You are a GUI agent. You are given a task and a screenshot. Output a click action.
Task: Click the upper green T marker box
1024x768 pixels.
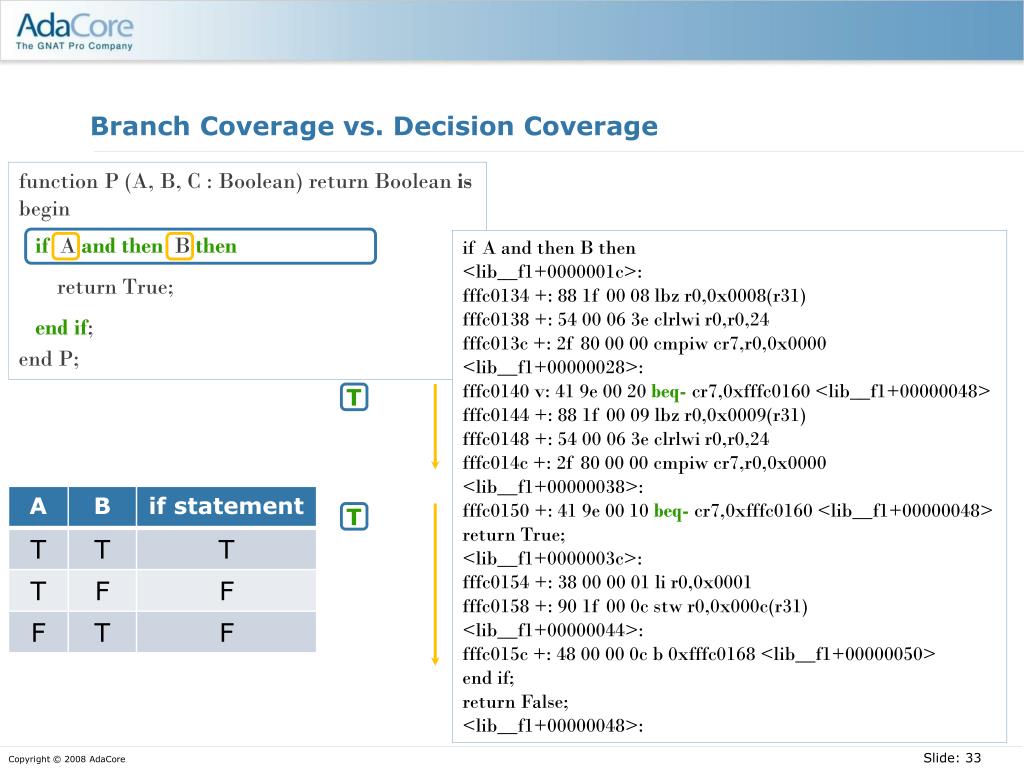coord(353,398)
